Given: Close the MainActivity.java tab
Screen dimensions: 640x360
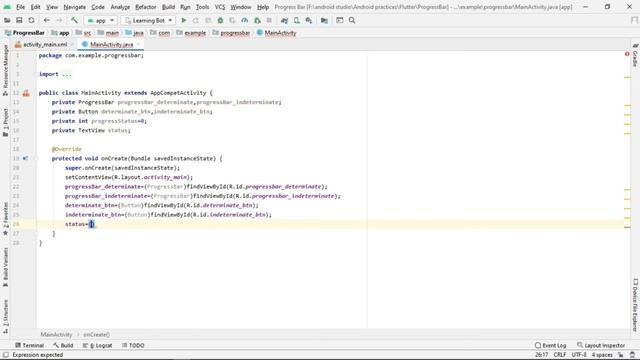Looking at the screenshot, I should tap(139, 44).
